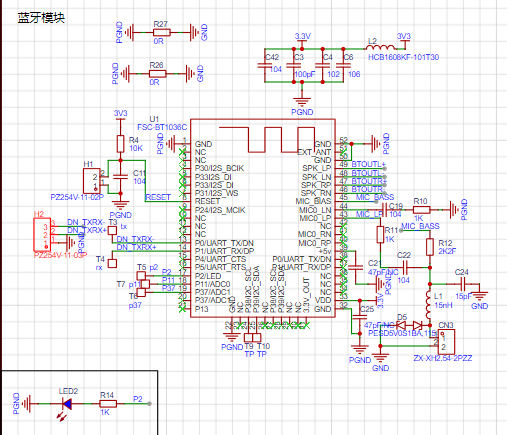
Task: Select the D5 diode symbol
Action: 409,325
